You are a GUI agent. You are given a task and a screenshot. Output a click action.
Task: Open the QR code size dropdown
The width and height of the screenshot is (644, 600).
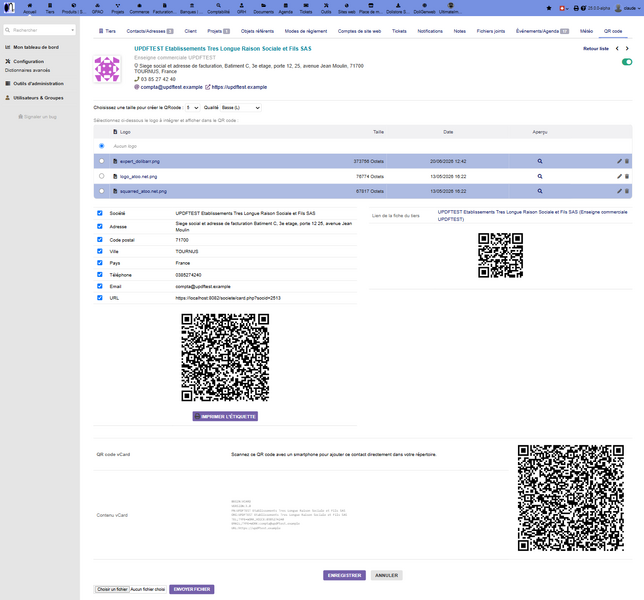(x=192, y=108)
